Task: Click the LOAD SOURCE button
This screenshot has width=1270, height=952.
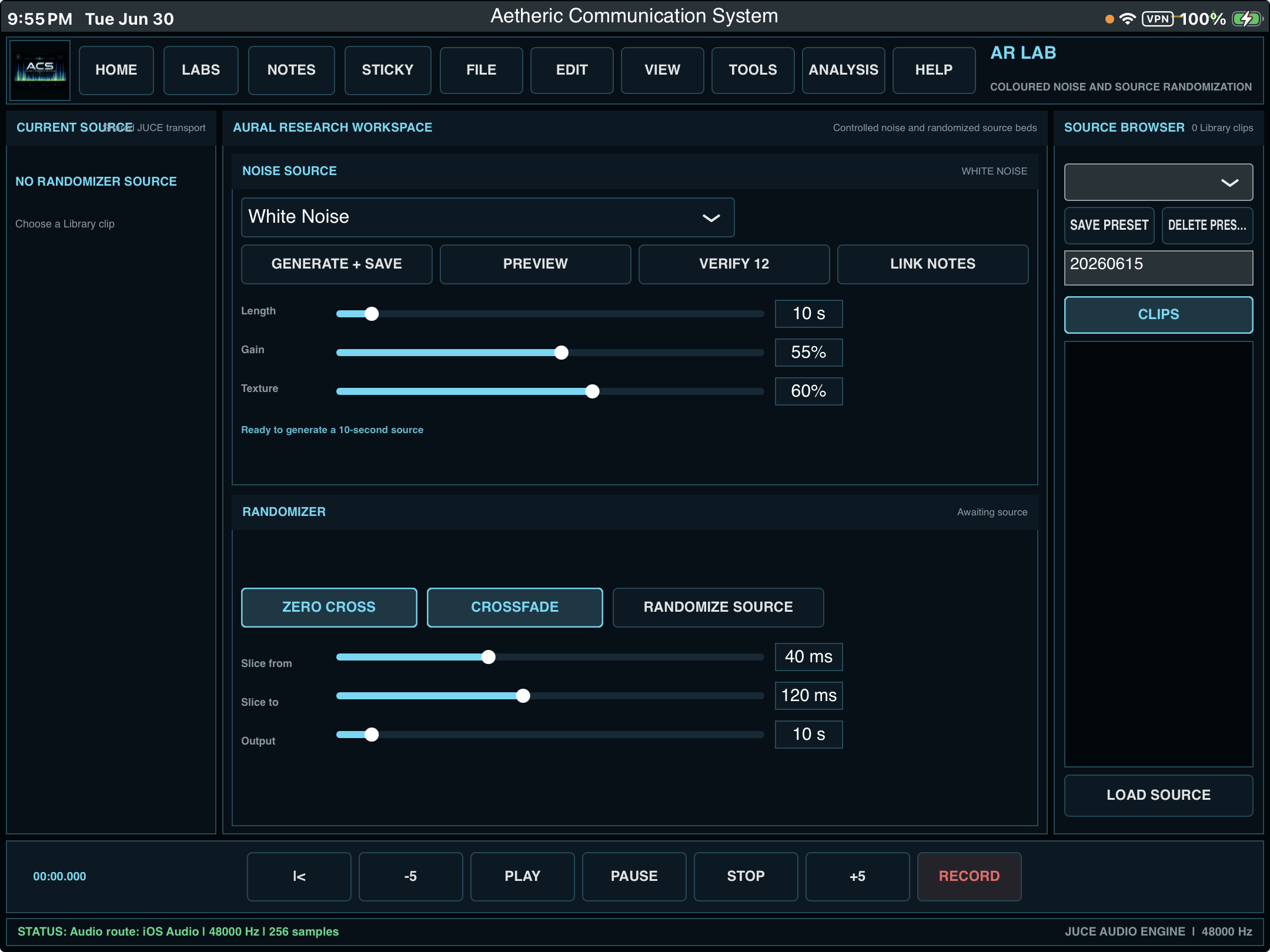Action: click(x=1159, y=796)
